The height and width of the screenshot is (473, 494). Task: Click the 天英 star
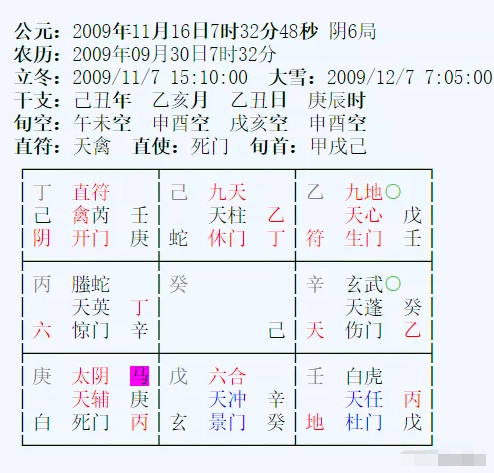point(91,307)
